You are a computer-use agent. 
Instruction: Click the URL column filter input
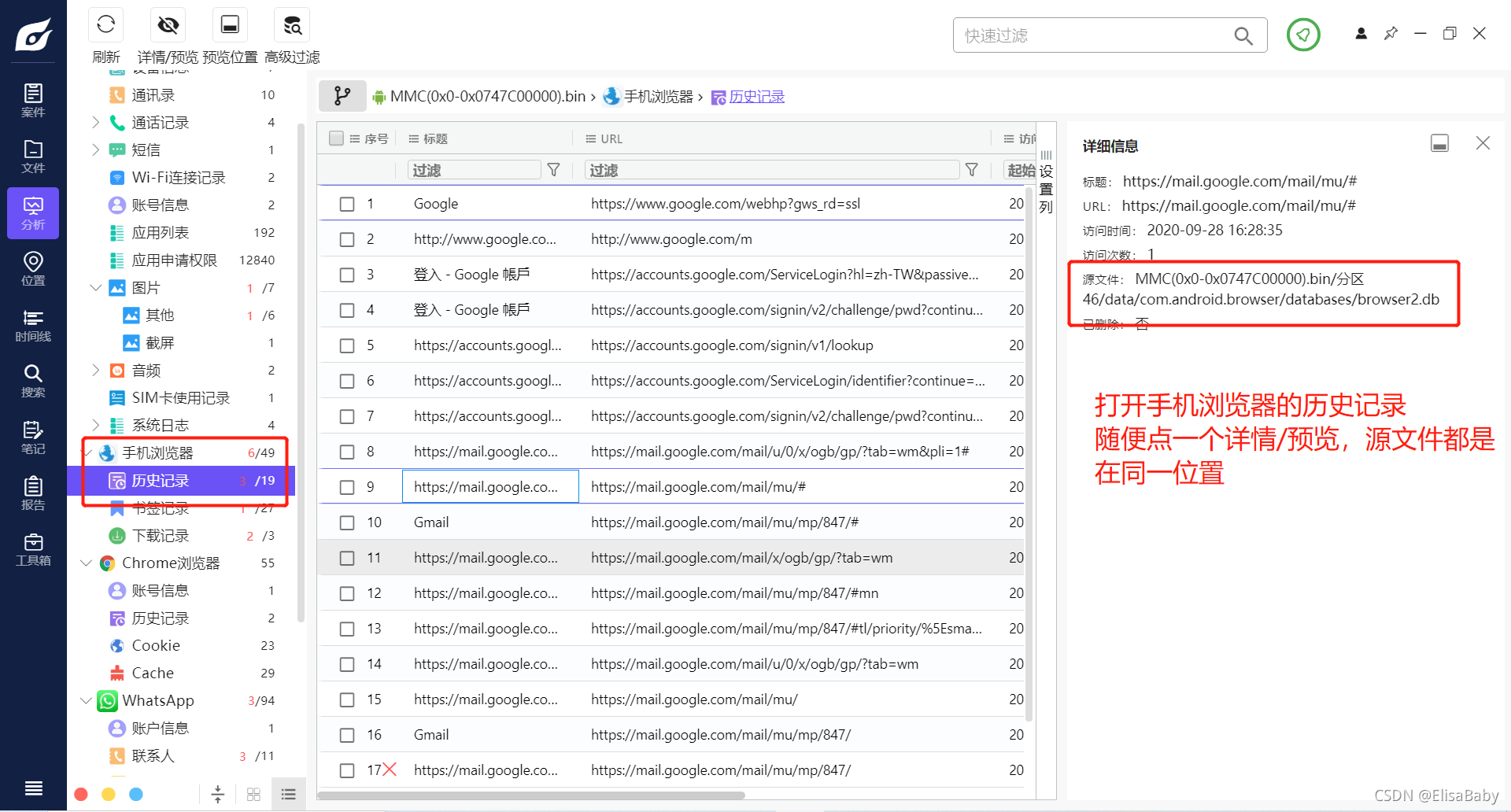[x=771, y=170]
